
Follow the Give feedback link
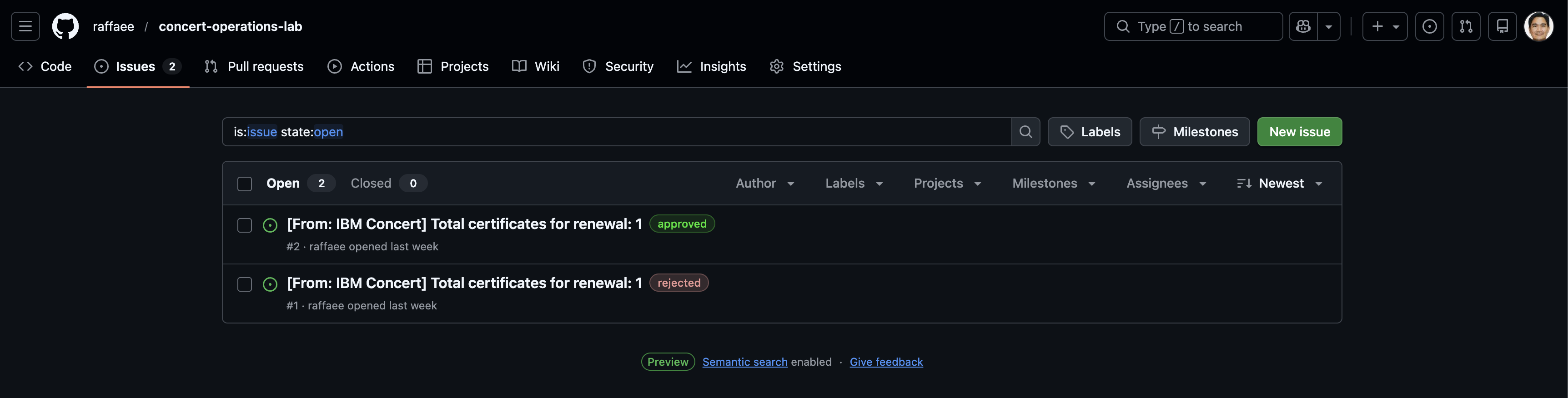tap(886, 362)
